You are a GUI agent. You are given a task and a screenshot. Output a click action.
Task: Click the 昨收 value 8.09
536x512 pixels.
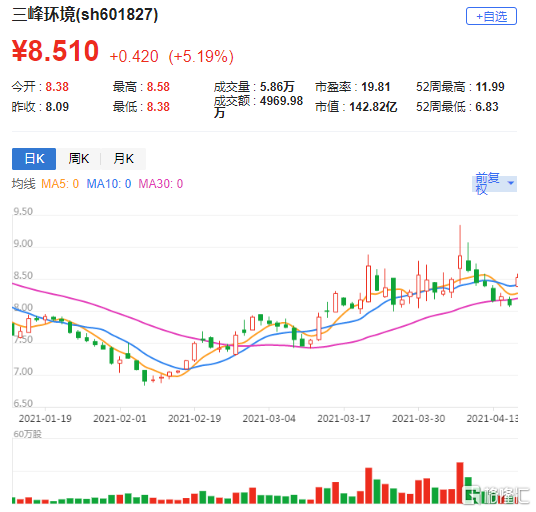tap(57, 107)
